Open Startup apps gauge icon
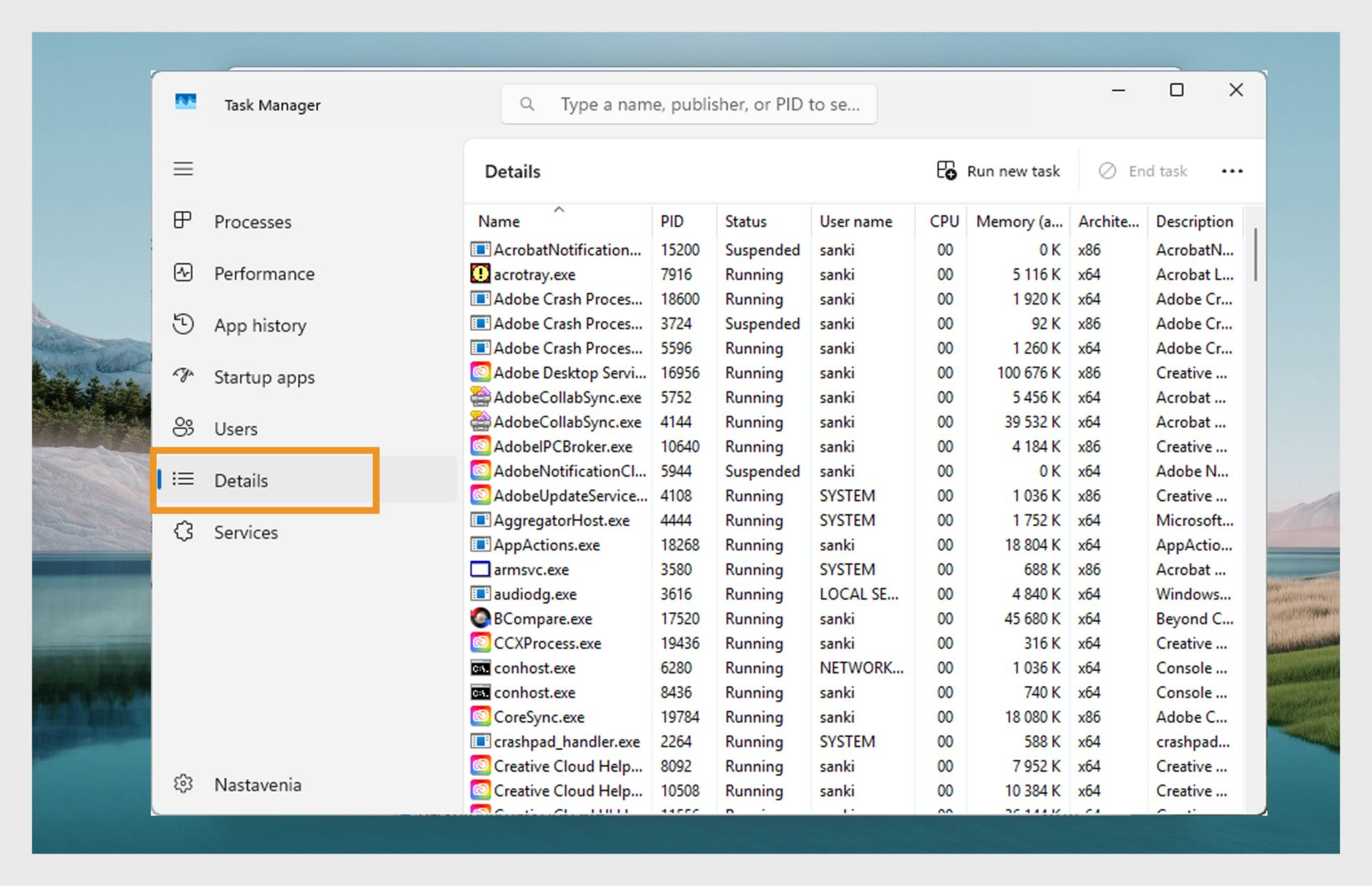Viewport: 1372px width, 886px height. point(183,376)
